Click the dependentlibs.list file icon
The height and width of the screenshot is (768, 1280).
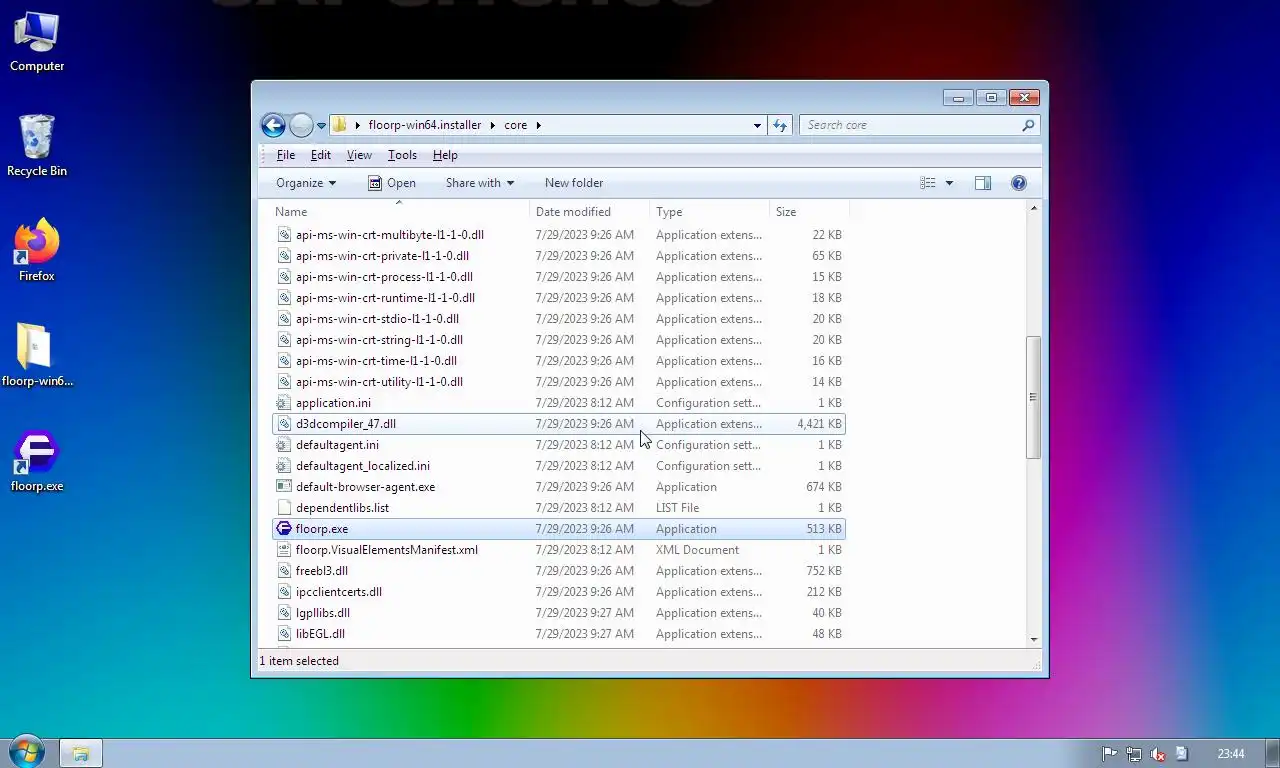284,508
